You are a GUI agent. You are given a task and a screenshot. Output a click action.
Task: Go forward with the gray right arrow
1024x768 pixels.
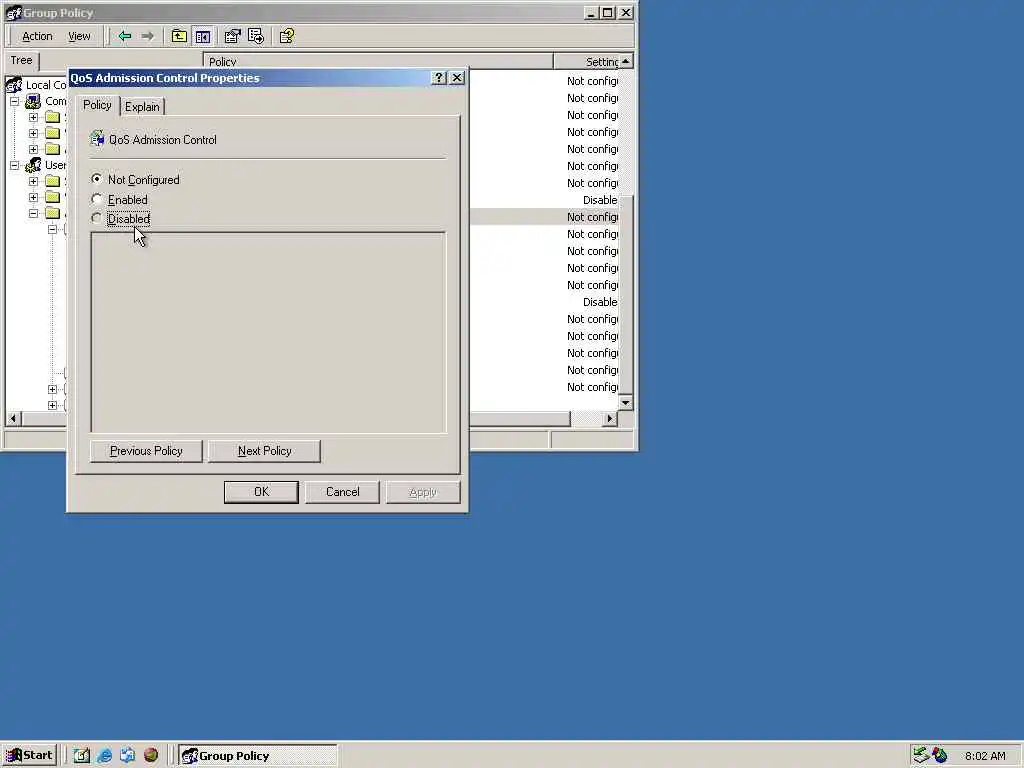click(148, 37)
